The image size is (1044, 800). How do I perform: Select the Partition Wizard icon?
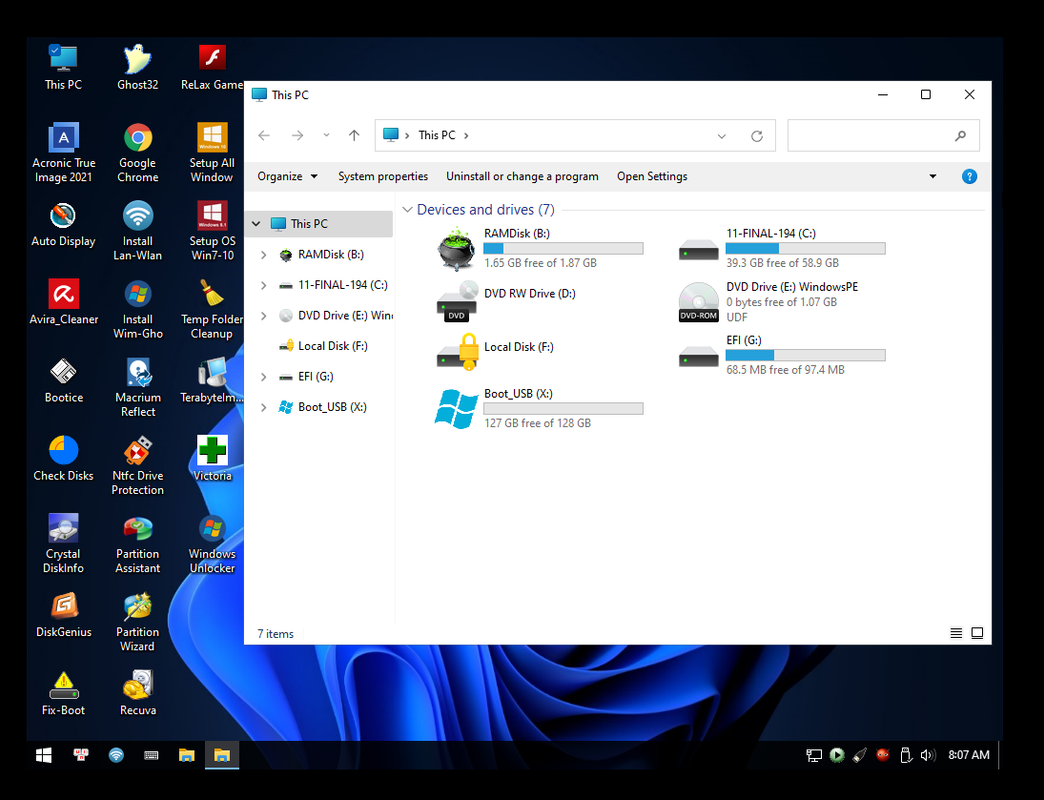(x=137, y=622)
